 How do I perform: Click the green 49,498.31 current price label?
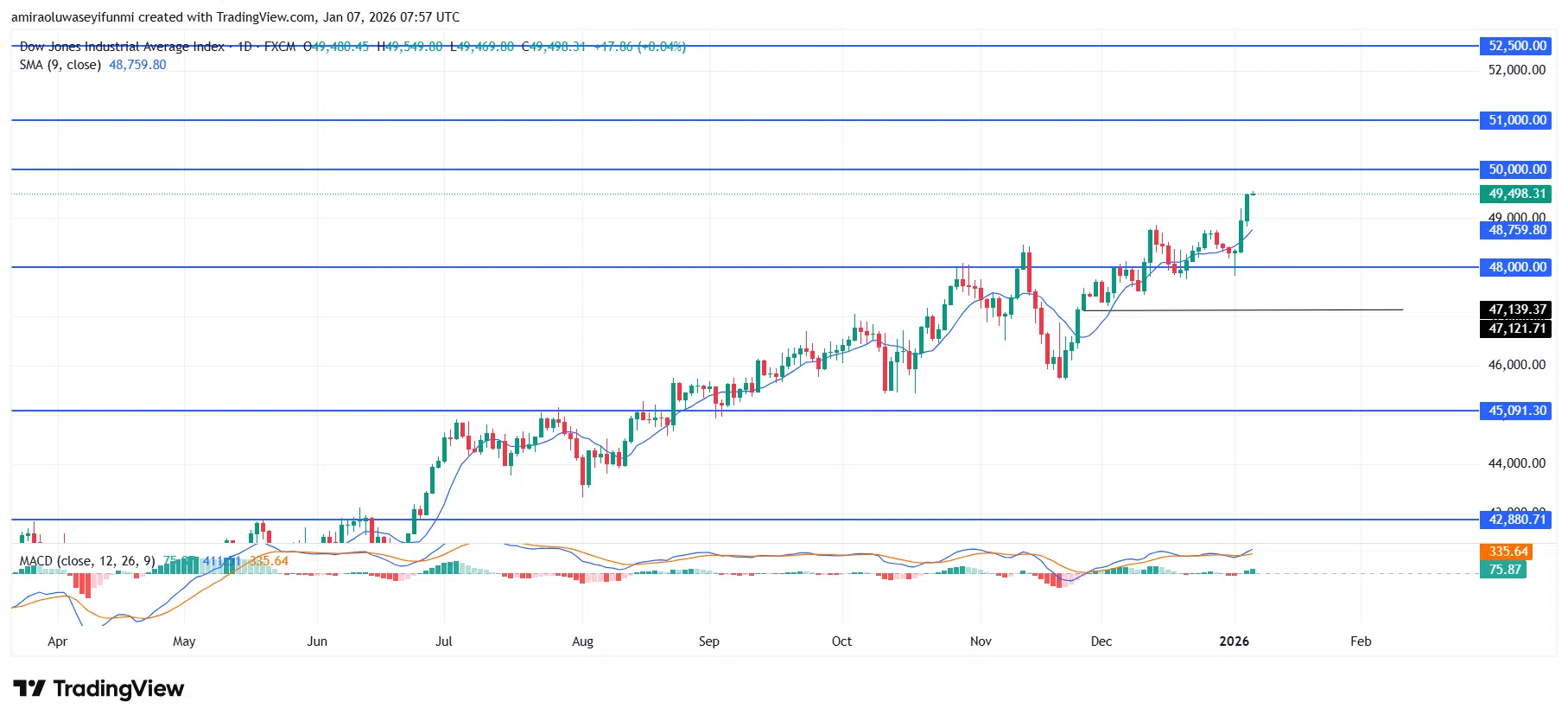1516,194
